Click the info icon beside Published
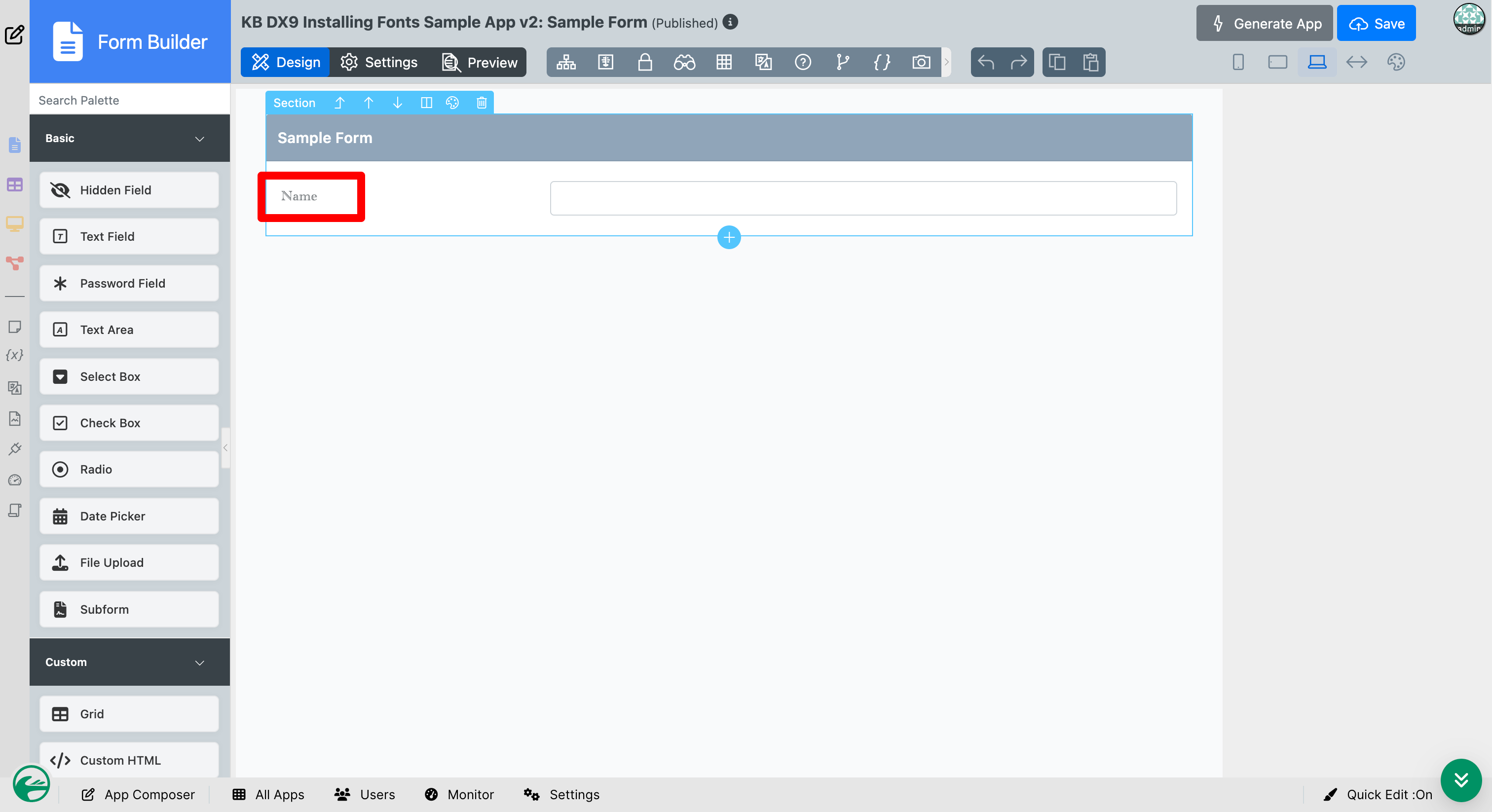 (x=730, y=22)
